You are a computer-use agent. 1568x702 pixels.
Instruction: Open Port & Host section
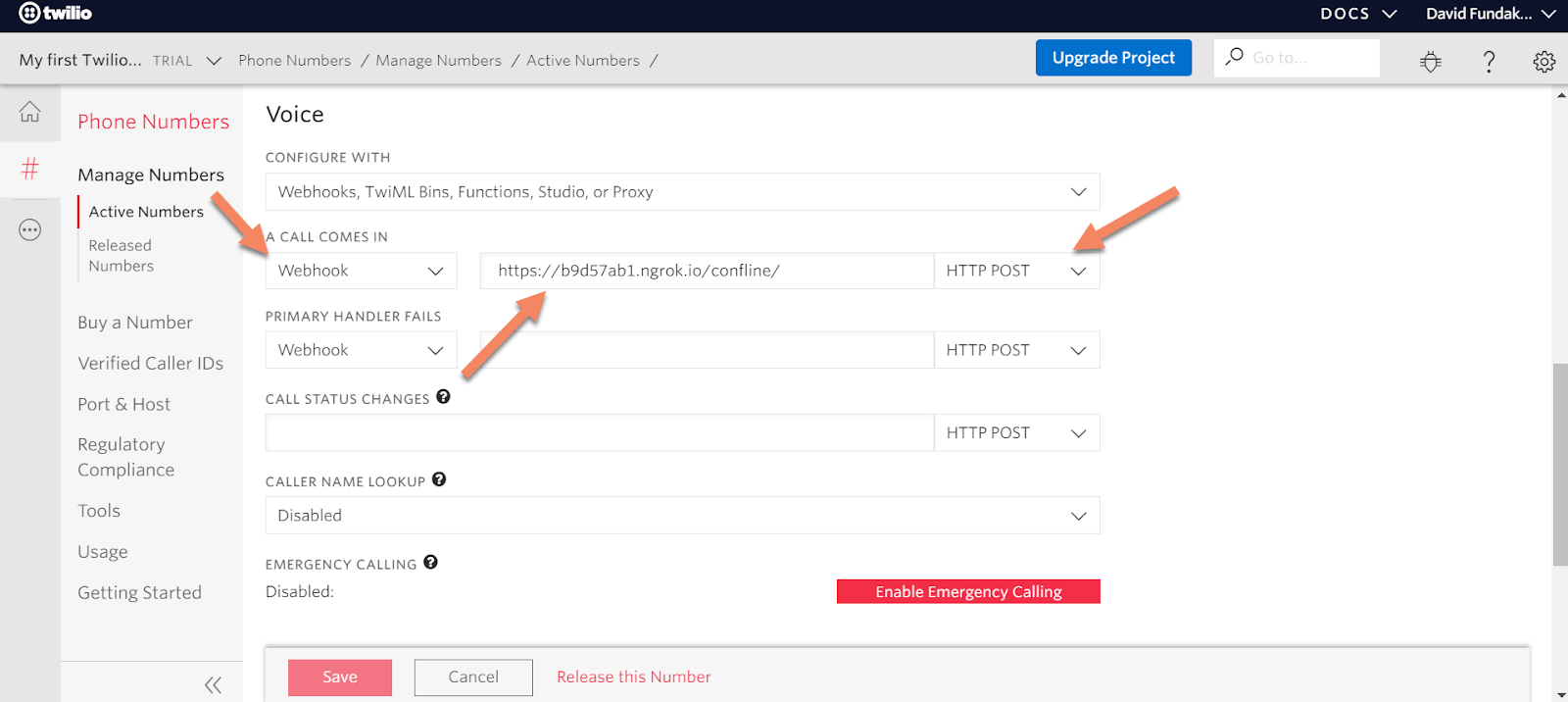(124, 404)
